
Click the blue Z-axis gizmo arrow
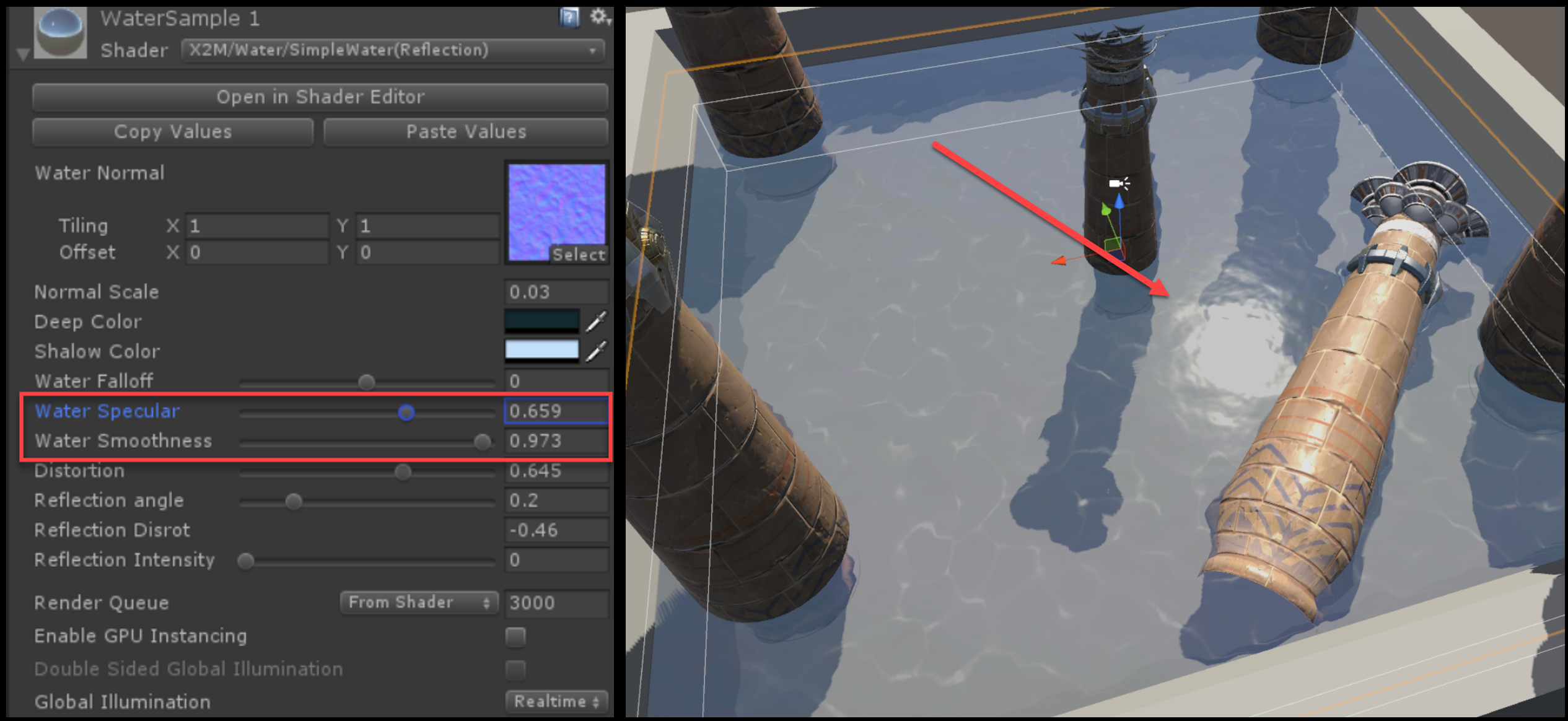coord(1119,202)
